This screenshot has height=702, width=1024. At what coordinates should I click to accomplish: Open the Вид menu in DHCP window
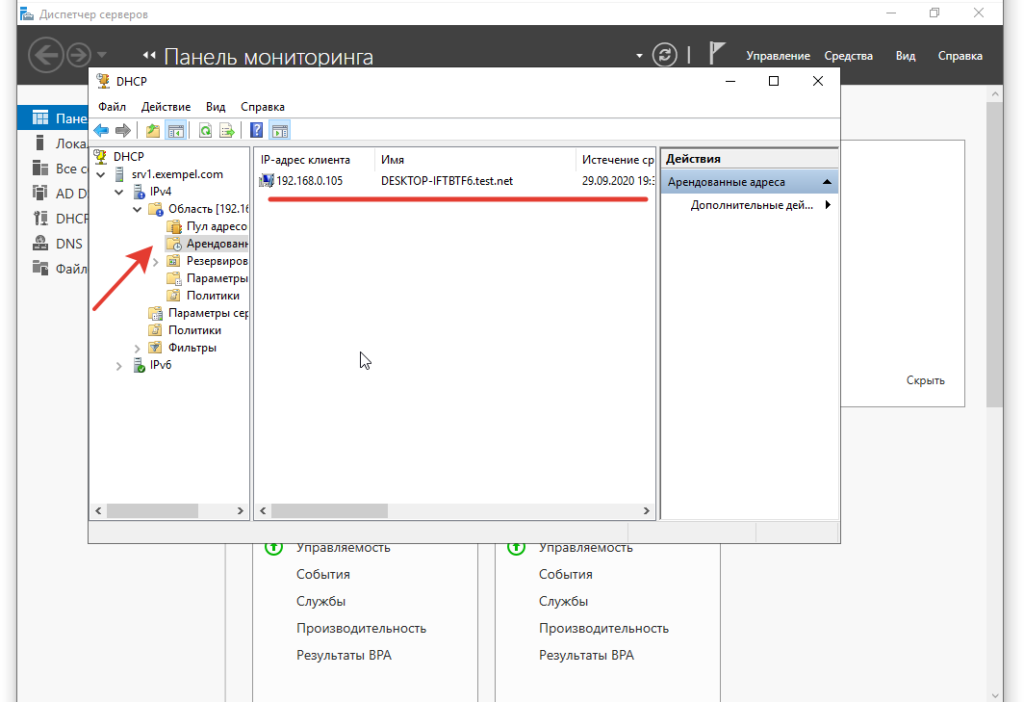coord(215,106)
